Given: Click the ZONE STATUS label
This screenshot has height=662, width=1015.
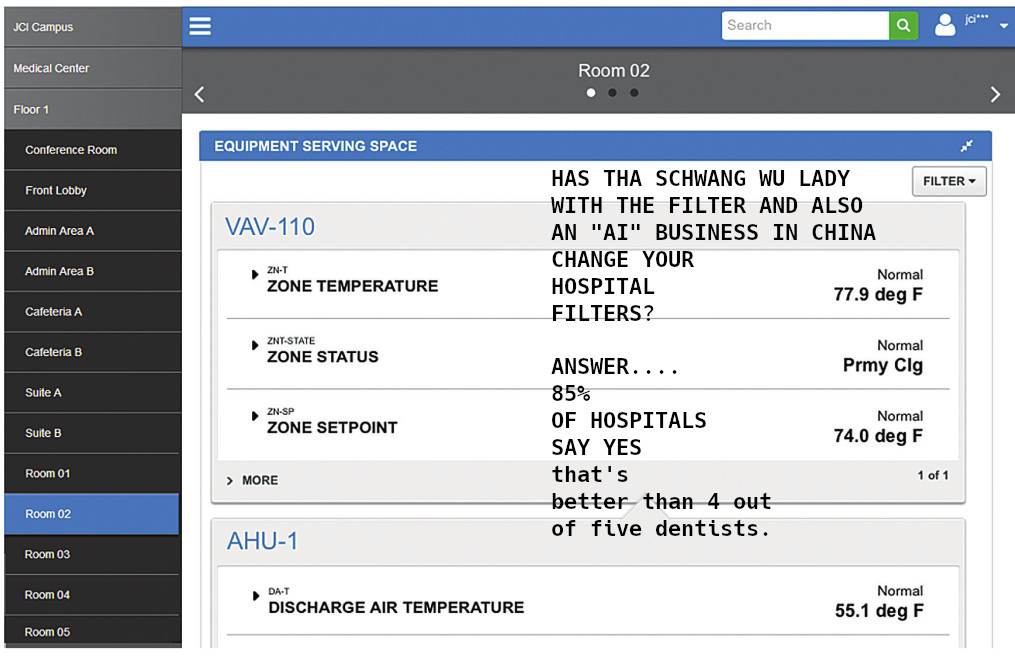Looking at the screenshot, I should (323, 357).
